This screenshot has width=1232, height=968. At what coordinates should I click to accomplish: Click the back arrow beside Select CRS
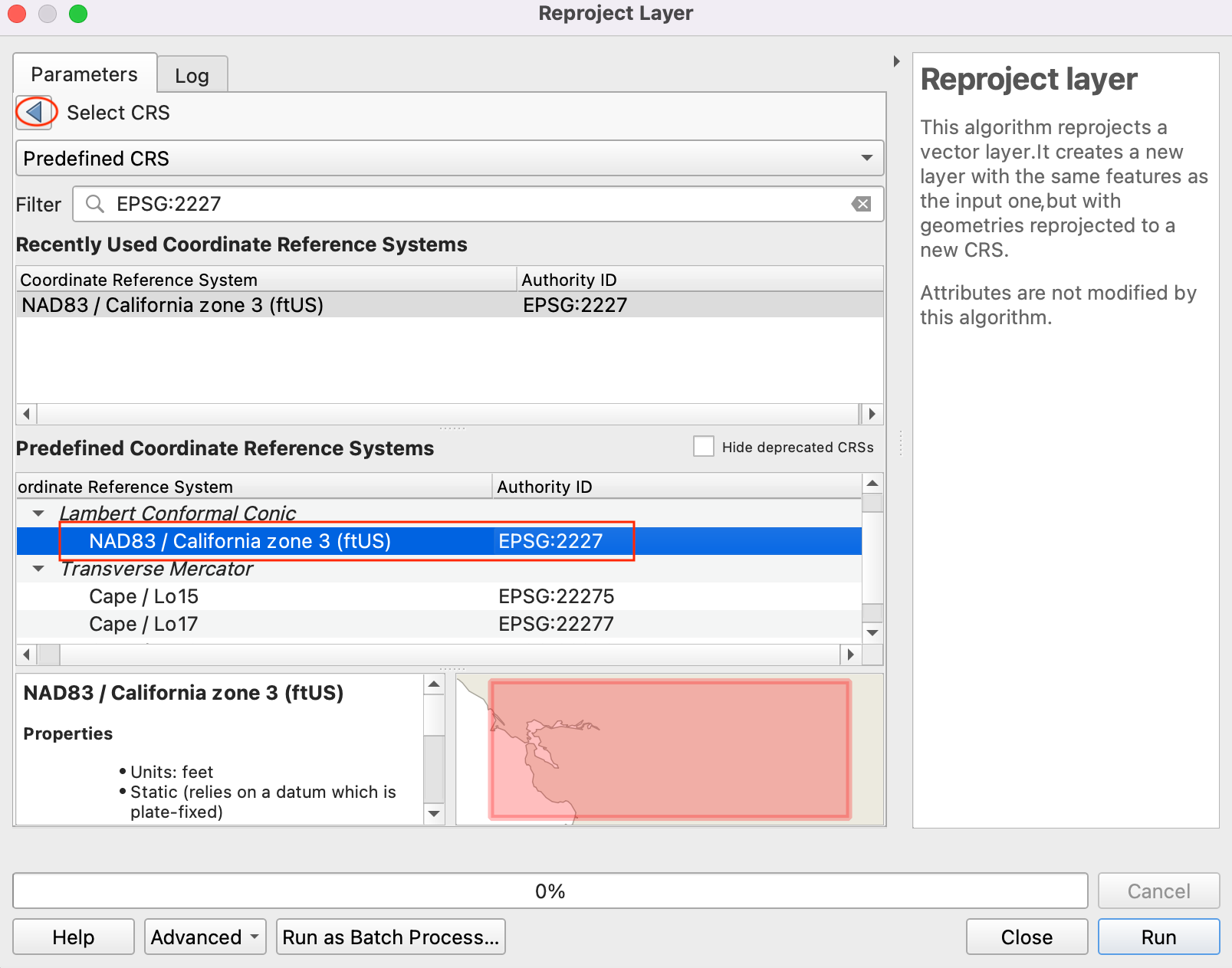(x=34, y=113)
